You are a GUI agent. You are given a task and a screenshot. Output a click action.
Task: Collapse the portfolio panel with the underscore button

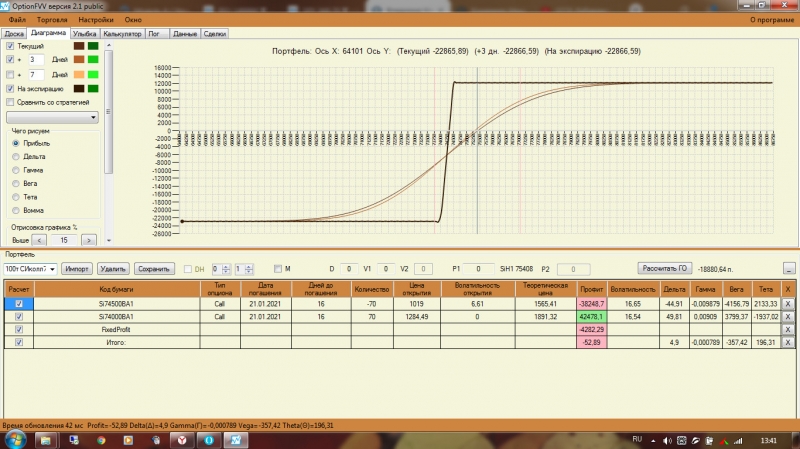coord(789,268)
